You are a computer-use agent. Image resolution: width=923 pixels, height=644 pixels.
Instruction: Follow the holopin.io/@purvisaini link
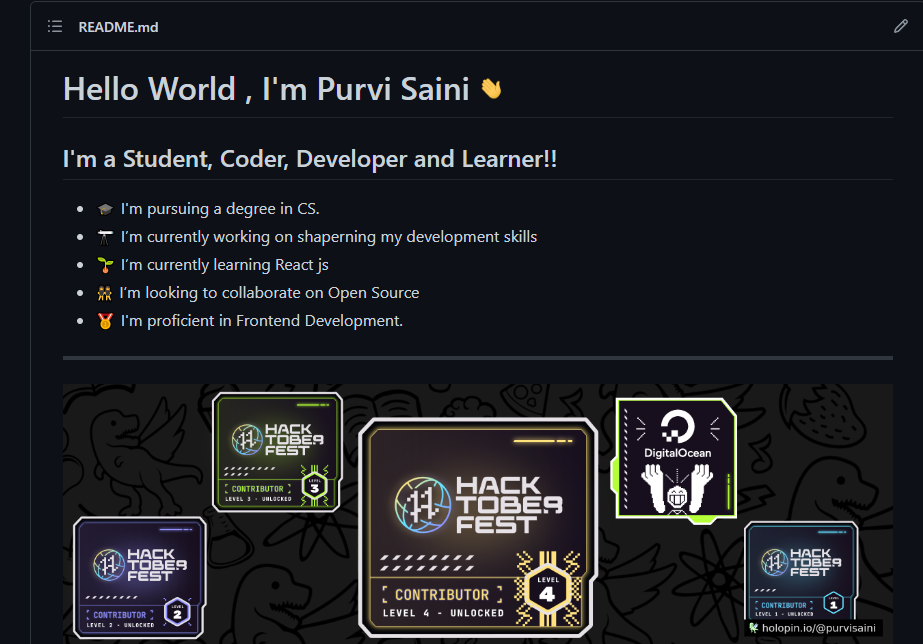(814, 628)
